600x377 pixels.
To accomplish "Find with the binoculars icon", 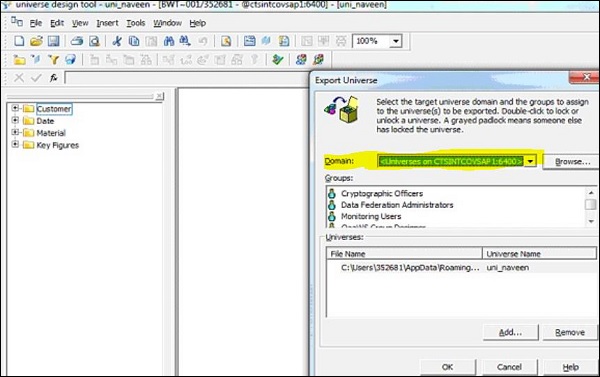I will pyautogui.click(x=169, y=41).
